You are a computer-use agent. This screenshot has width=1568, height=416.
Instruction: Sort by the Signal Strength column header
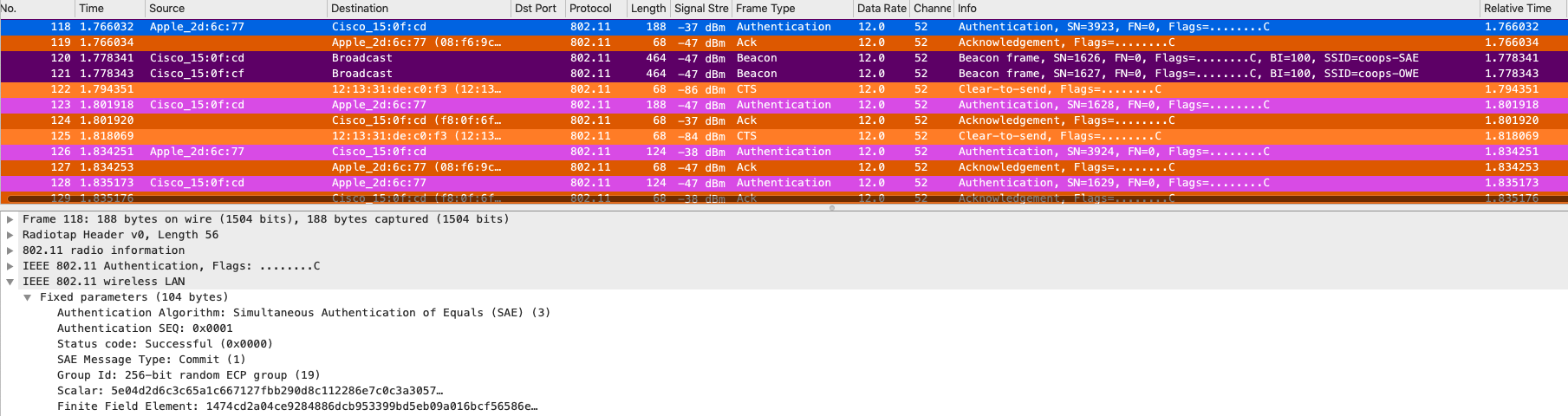coord(700,9)
